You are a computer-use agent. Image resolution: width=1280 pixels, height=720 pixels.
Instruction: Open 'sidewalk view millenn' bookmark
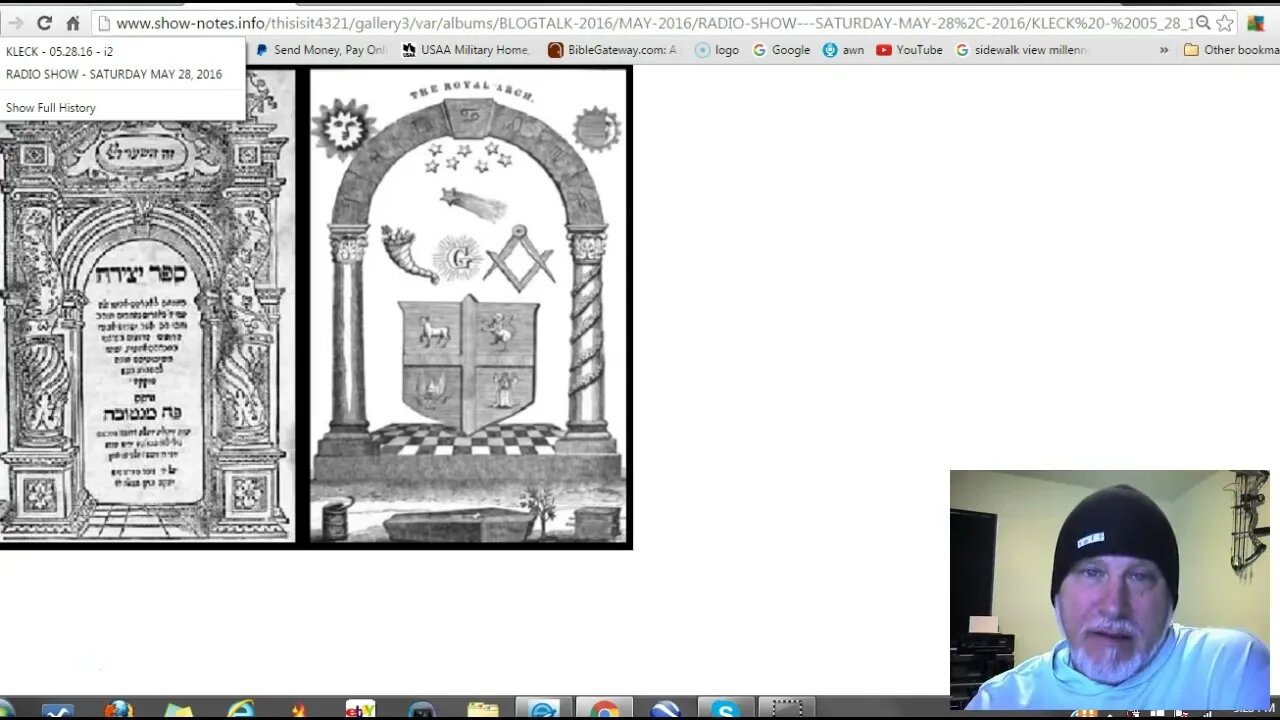[x=1022, y=50]
